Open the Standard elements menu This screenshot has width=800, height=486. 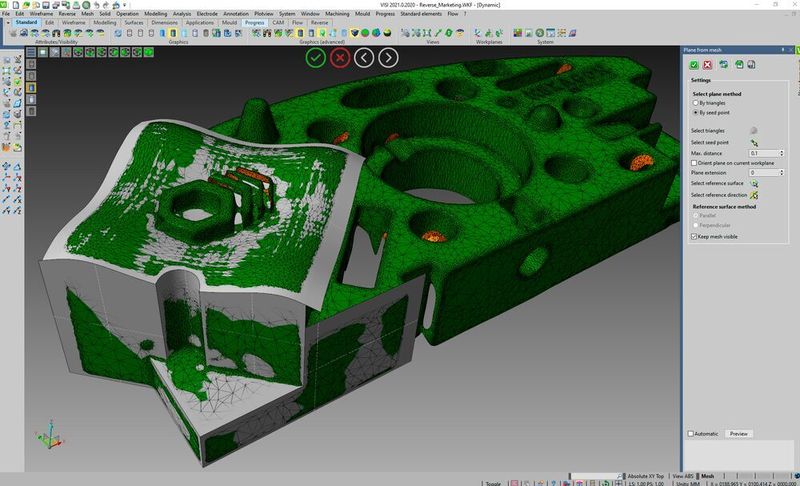tap(421, 14)
